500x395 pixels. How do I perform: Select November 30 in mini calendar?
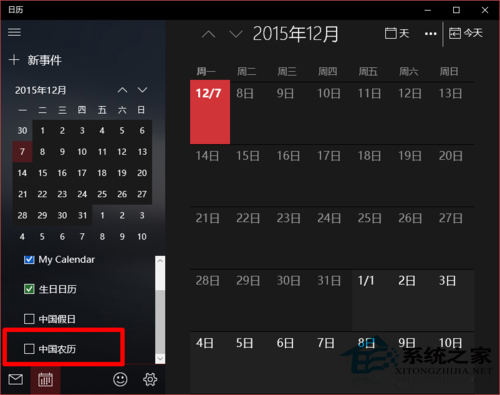pyautogui.click(x=22, y=130)
